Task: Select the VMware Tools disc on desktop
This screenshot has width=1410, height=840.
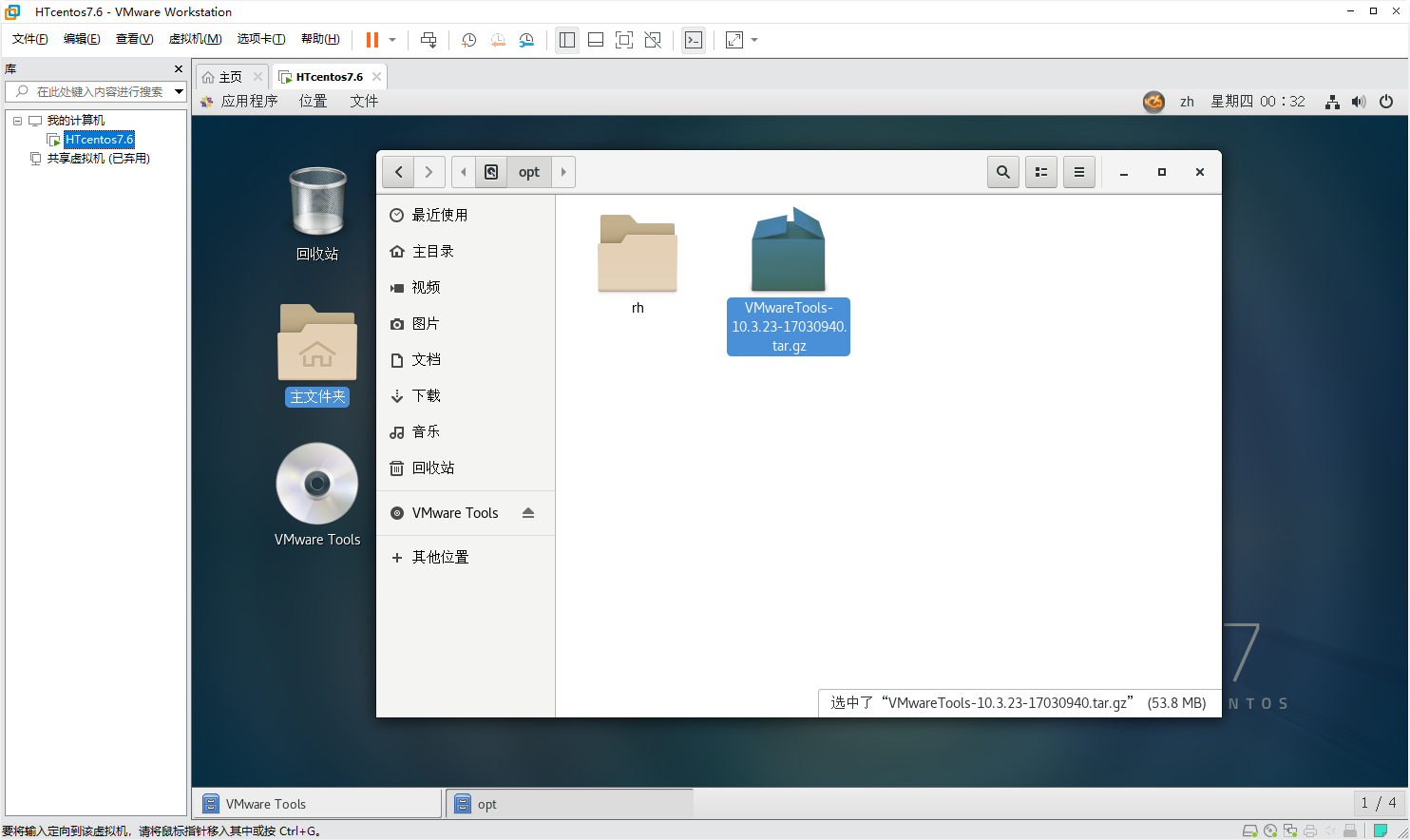Action: pos(317,494)
